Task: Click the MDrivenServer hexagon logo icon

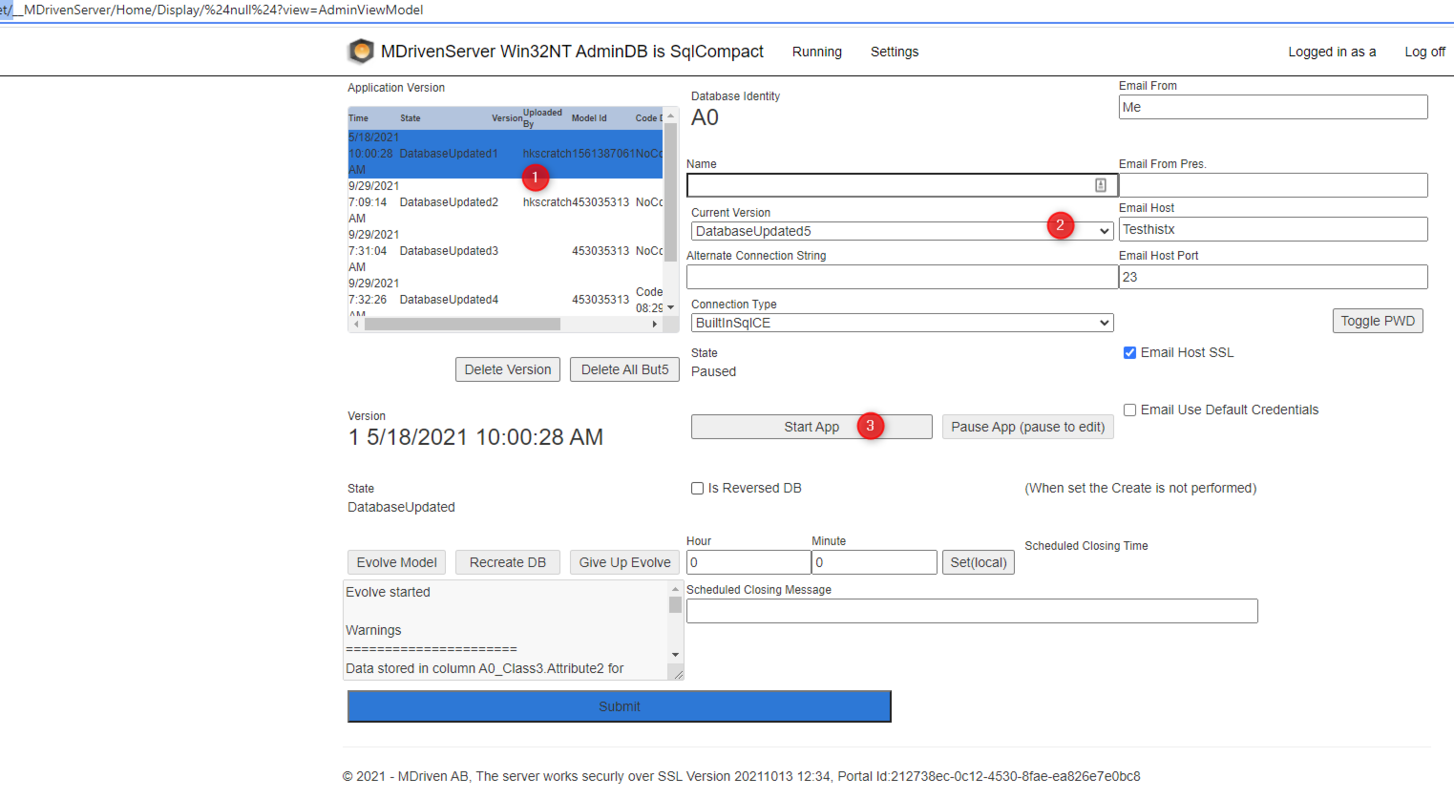Action: pos(361,51)
